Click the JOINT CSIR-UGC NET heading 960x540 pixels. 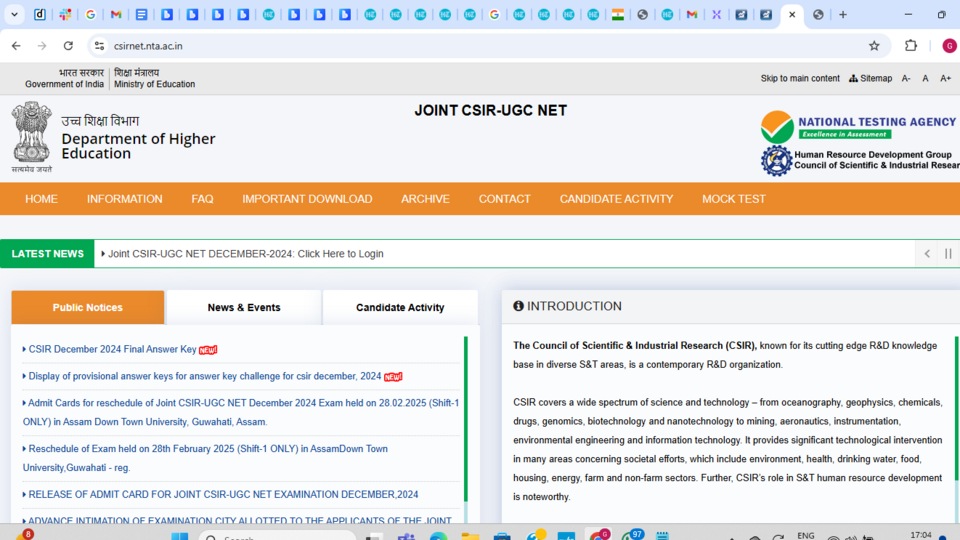(x=490, y=111)
